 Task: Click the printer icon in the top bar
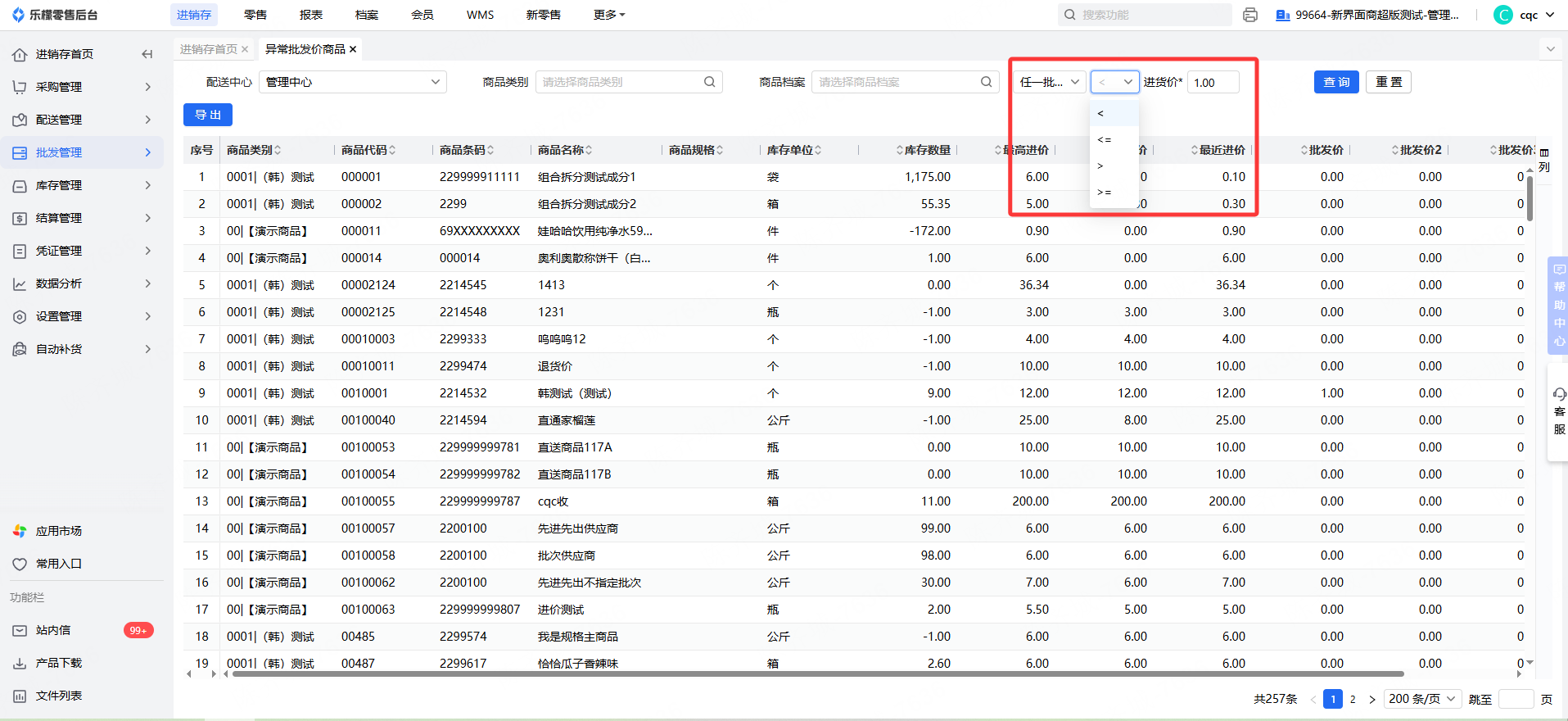pyautogui.click(x=1250, y=15)
